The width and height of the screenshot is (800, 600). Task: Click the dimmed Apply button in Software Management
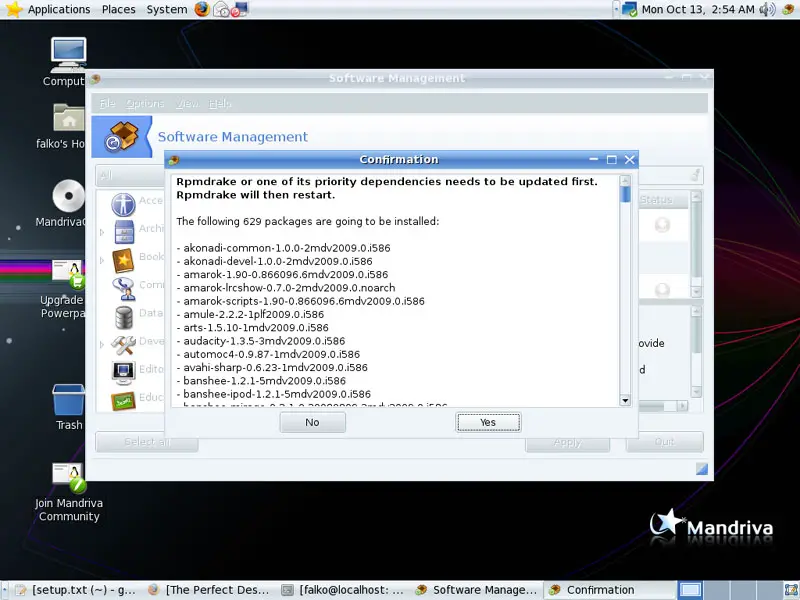point(567,442)
